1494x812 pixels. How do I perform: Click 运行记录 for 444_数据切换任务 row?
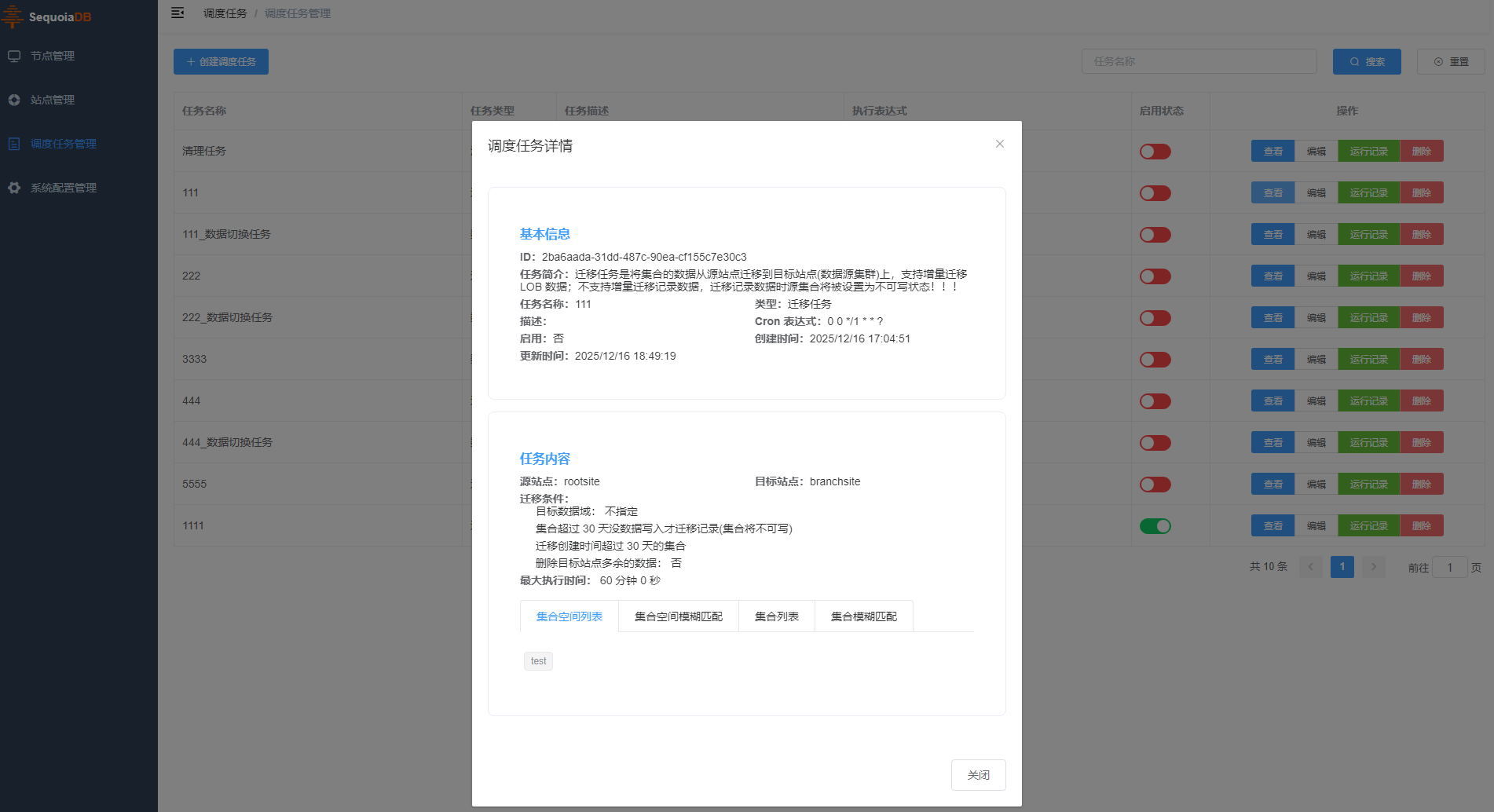point(1369,442)
